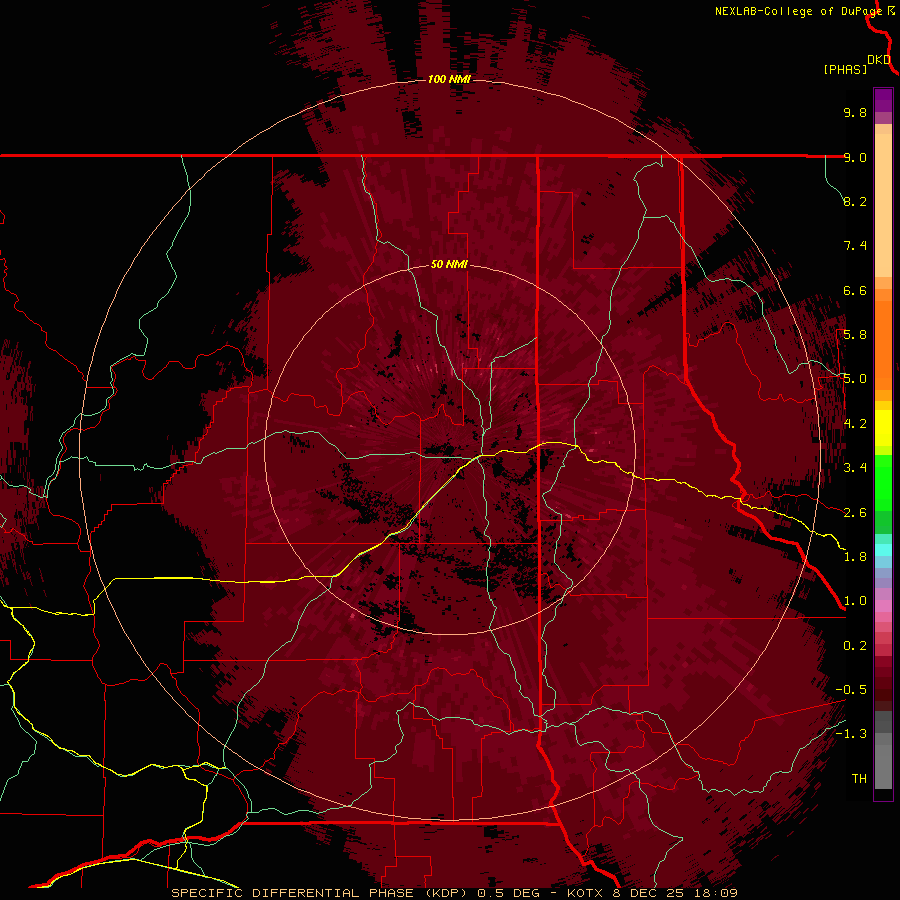This screenshot has width=900, height=900.
Task: Click the 100 NMI range ring label
Action: coord(449,79)
